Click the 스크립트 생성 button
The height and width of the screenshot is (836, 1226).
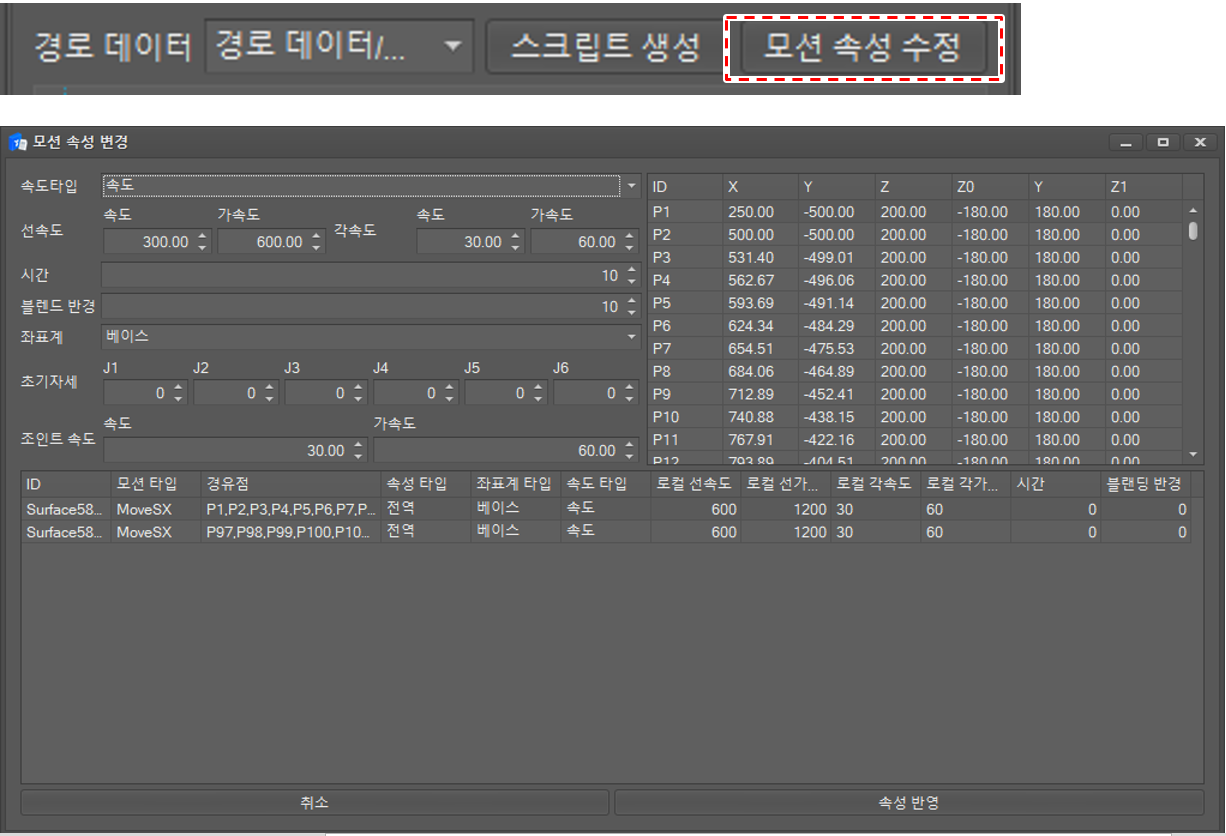[x=606, y=47]
